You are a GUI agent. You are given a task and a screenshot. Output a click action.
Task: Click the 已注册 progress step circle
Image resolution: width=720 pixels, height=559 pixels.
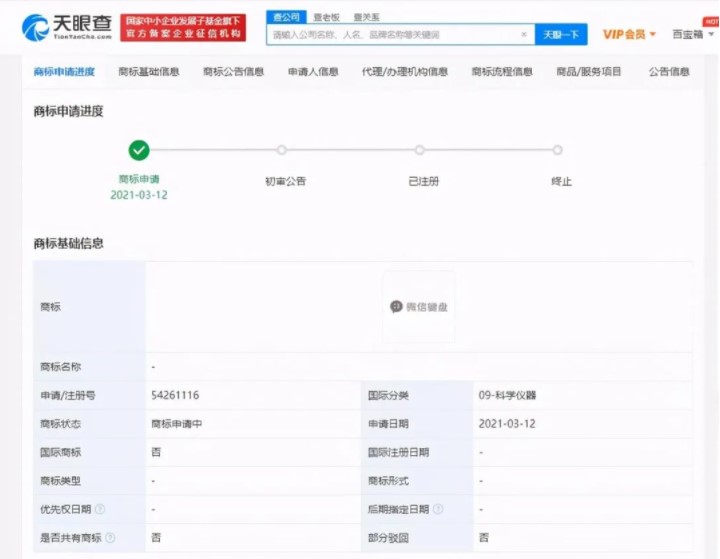420,150
